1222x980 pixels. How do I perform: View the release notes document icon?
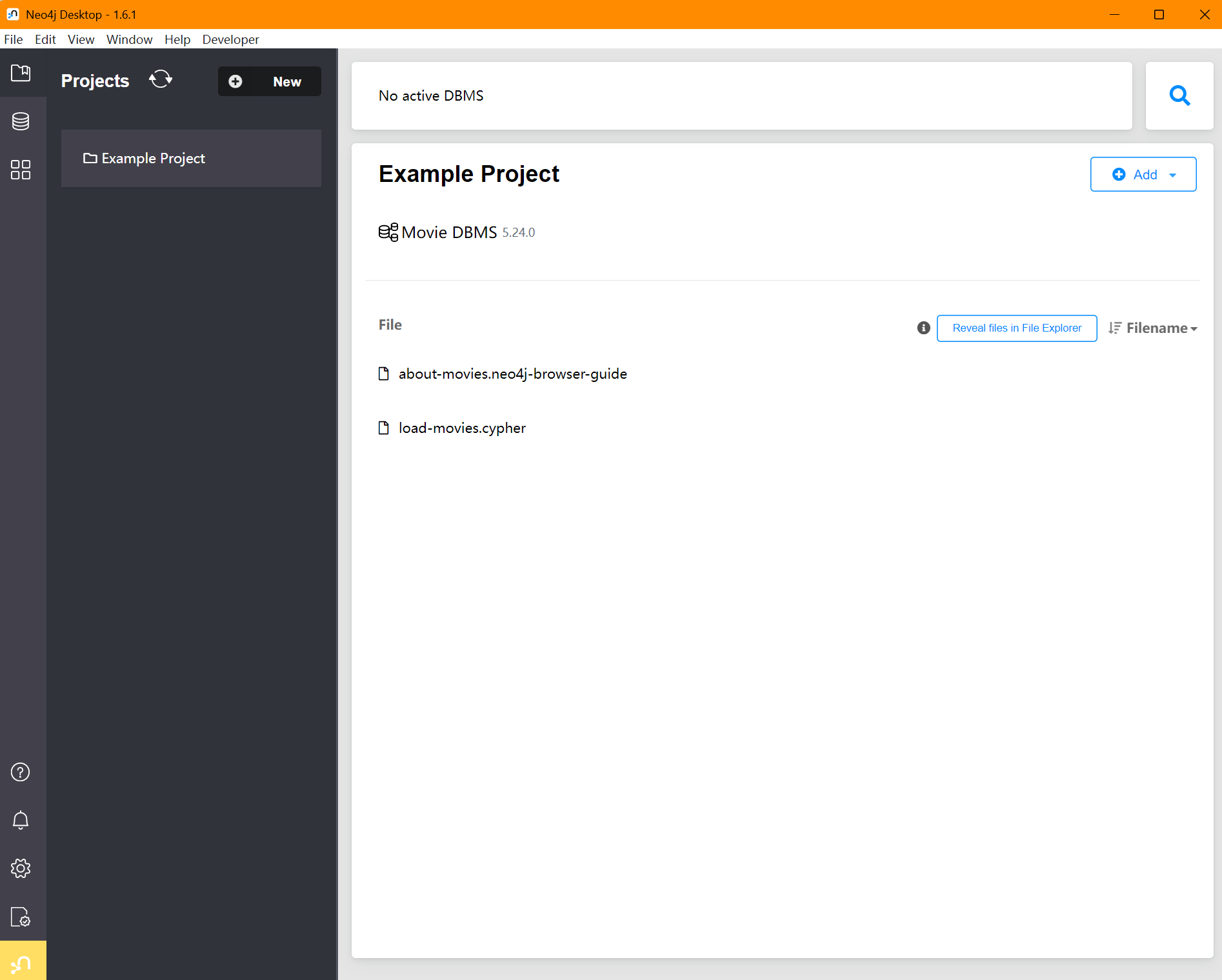coord(20,917)
